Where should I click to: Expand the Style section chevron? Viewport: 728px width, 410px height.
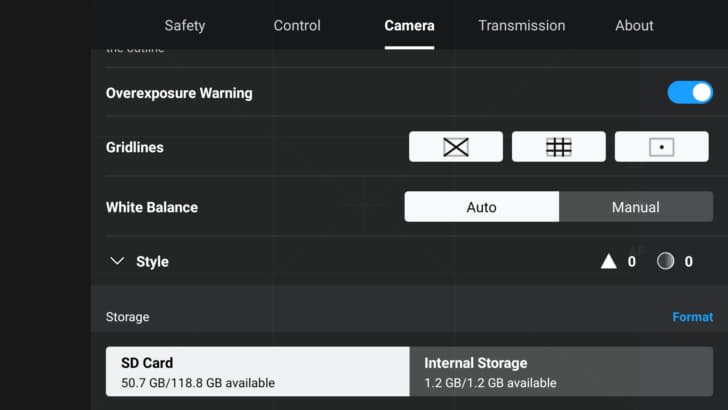tap(117, 262)
